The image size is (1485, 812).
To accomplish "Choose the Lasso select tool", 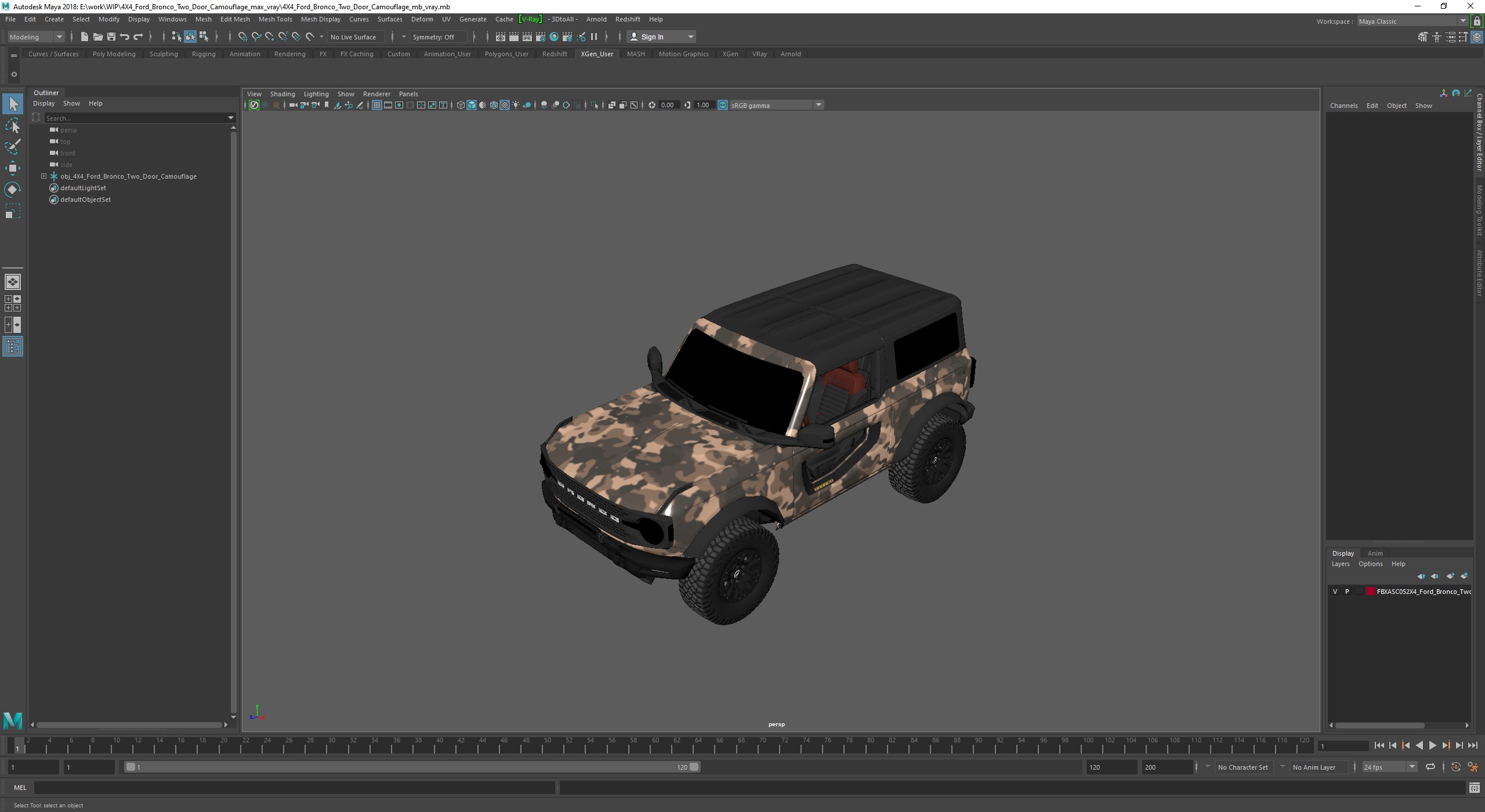I will pos(13,126).
